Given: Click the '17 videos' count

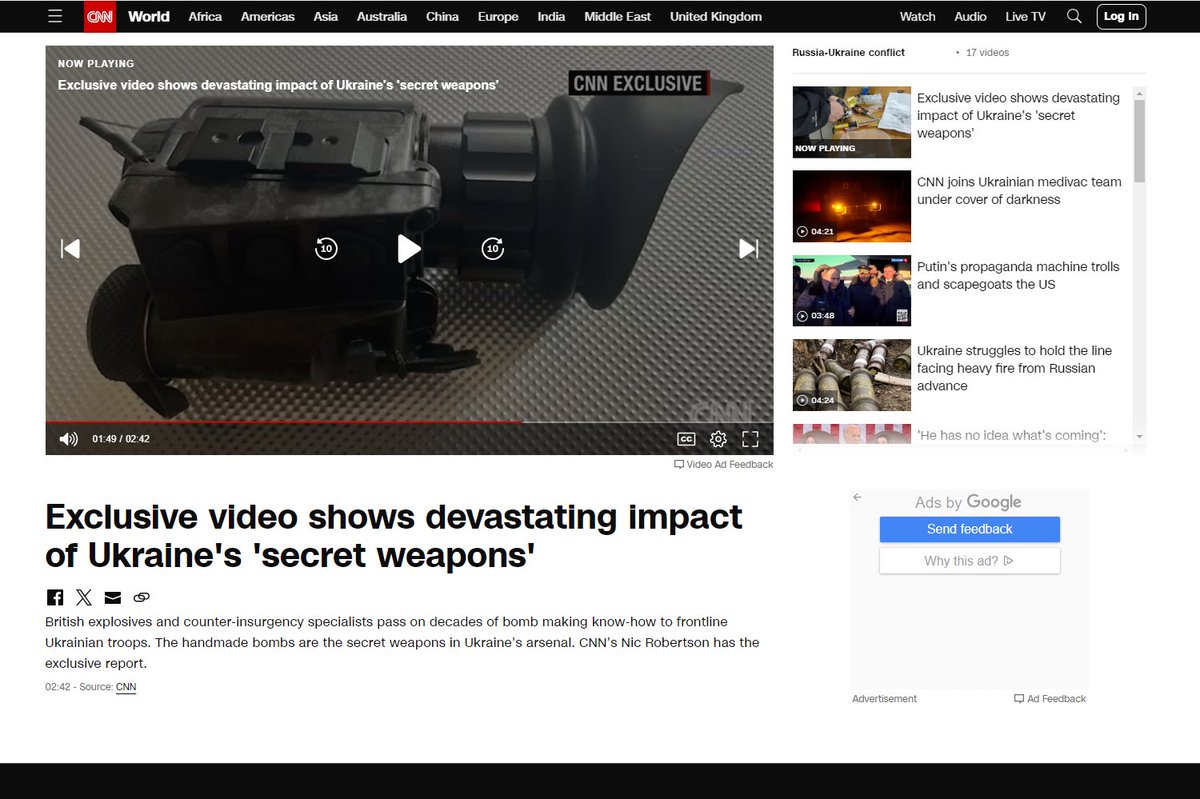Looking at the screenshot, I should tap(988, 52).
